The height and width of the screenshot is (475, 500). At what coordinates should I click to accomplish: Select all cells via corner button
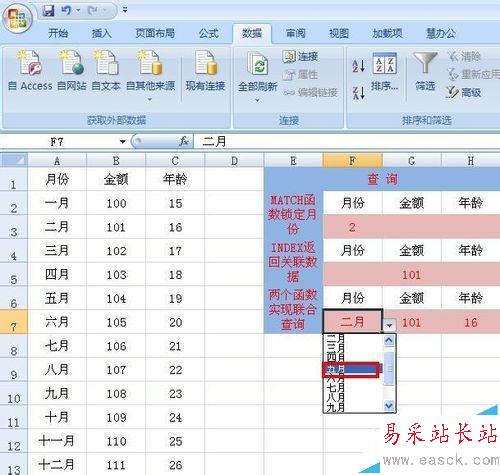tap(14, 160)
